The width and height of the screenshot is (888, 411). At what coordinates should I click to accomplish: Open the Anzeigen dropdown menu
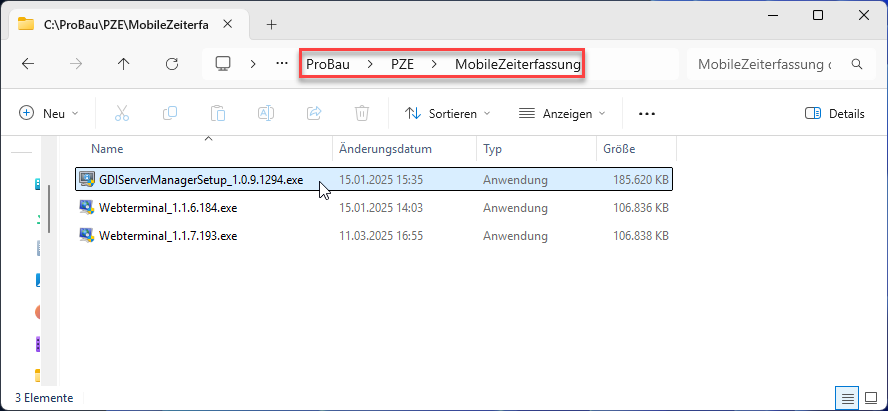tap(562, 114)
